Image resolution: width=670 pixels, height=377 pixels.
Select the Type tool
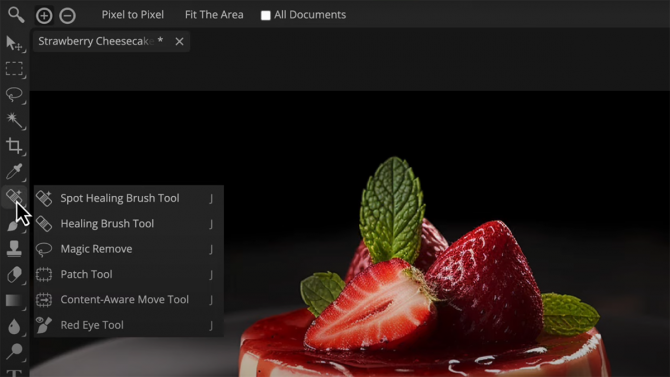pos(15,373)
